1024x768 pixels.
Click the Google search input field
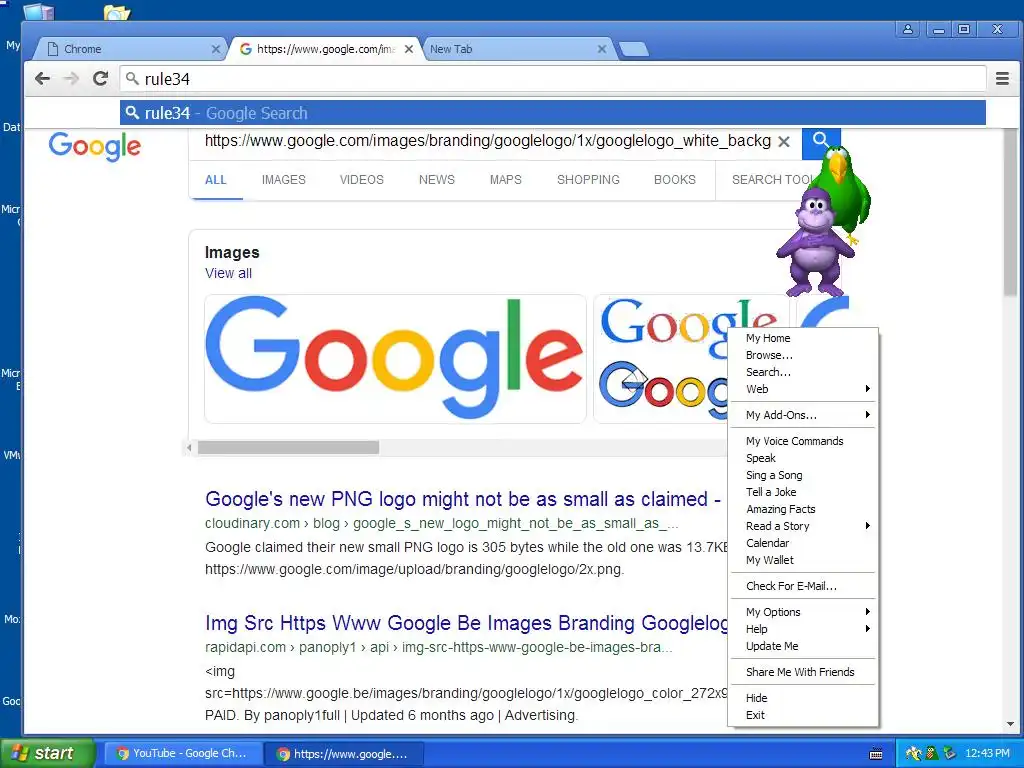tap(487, 141)
